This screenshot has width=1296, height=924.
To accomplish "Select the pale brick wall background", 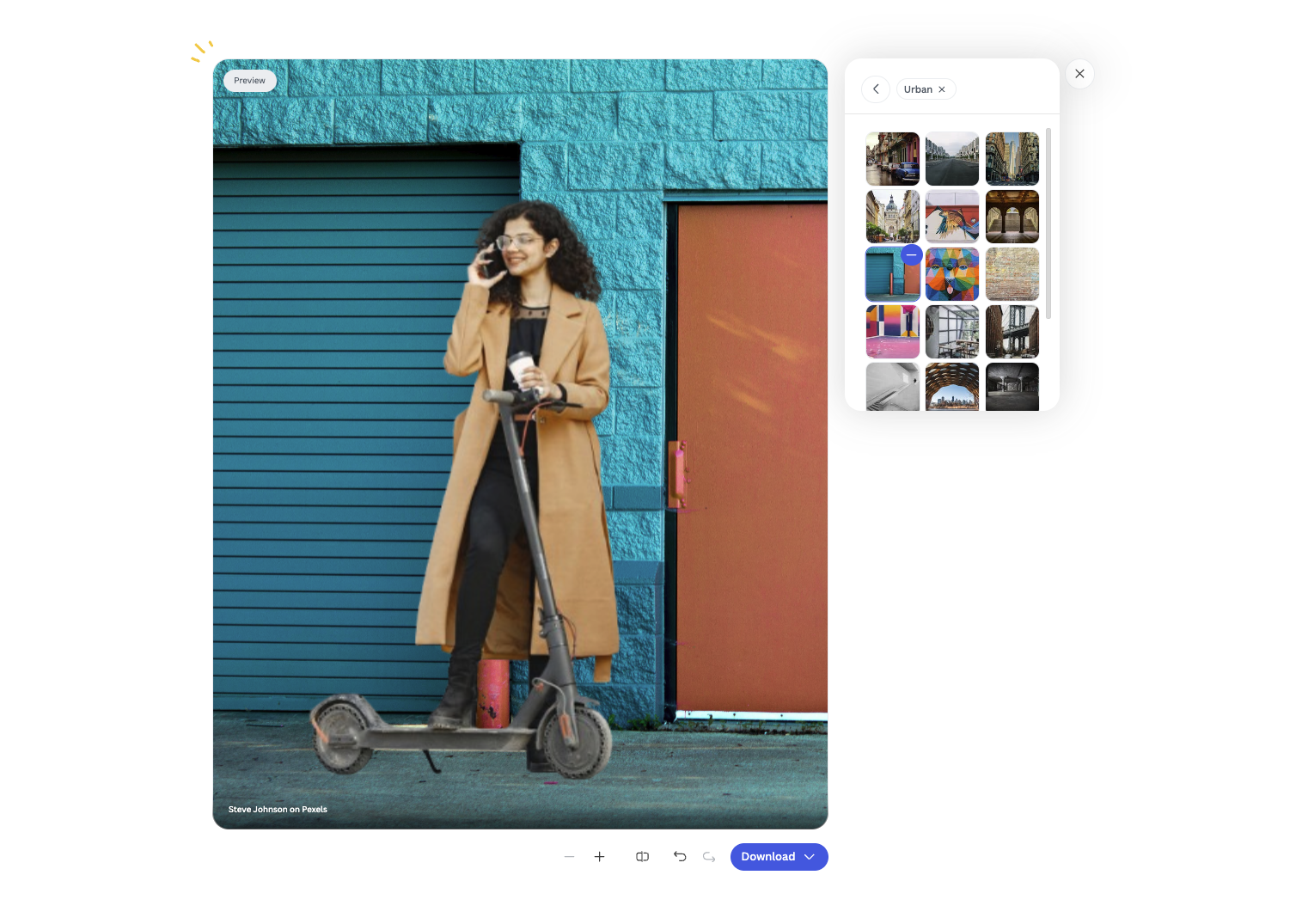I will 1012,274.
